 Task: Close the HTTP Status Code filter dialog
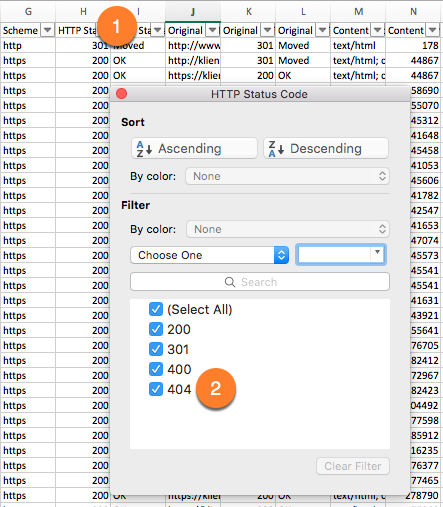tap(122, 94)
